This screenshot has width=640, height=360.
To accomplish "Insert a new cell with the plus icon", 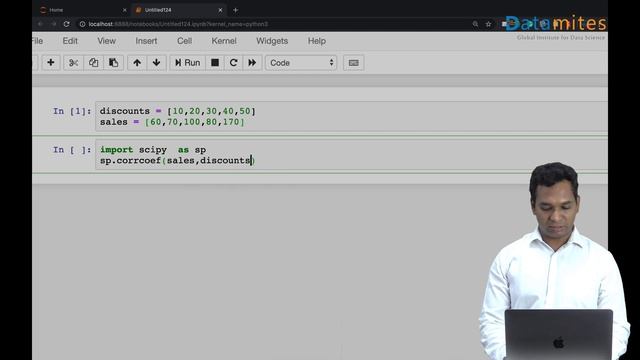I will 51,62.
